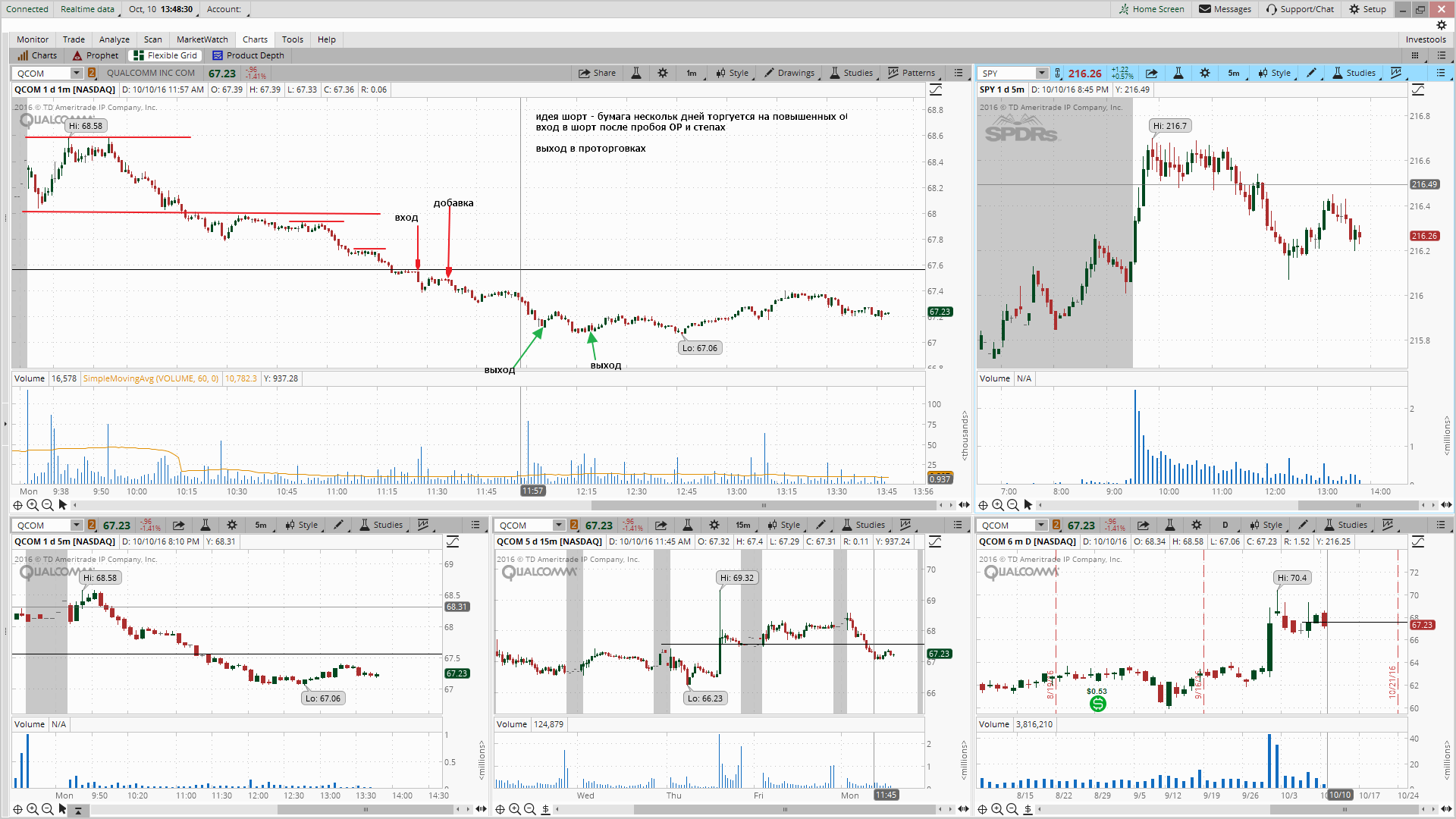Viewport: 1456px width, 819px height.
Task: Open the Investools link
Action: (x=1426, y=39)
